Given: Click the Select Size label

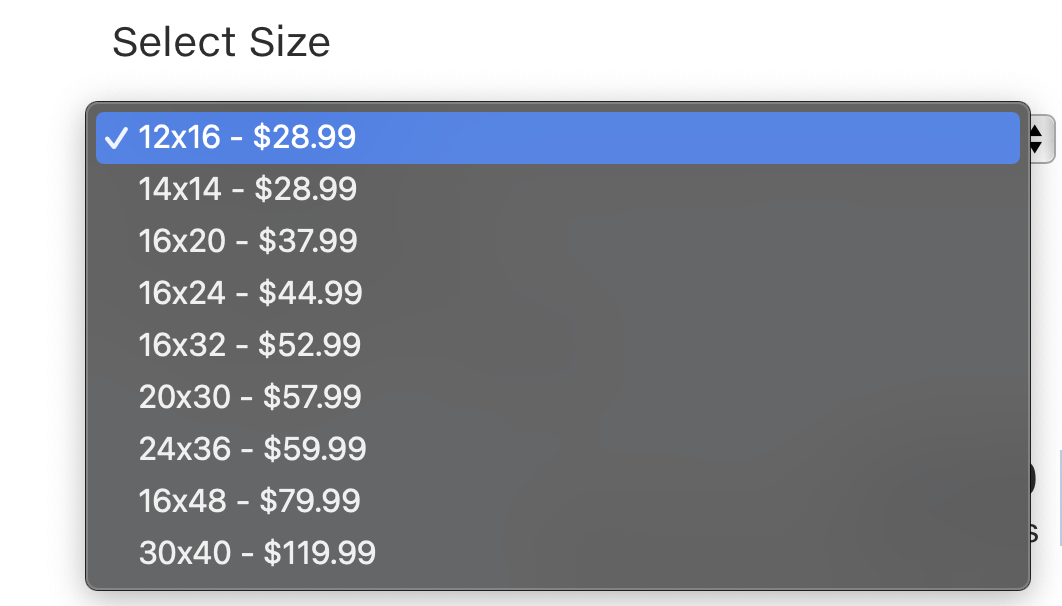Looking at the screenshot, I should [221, 43].
